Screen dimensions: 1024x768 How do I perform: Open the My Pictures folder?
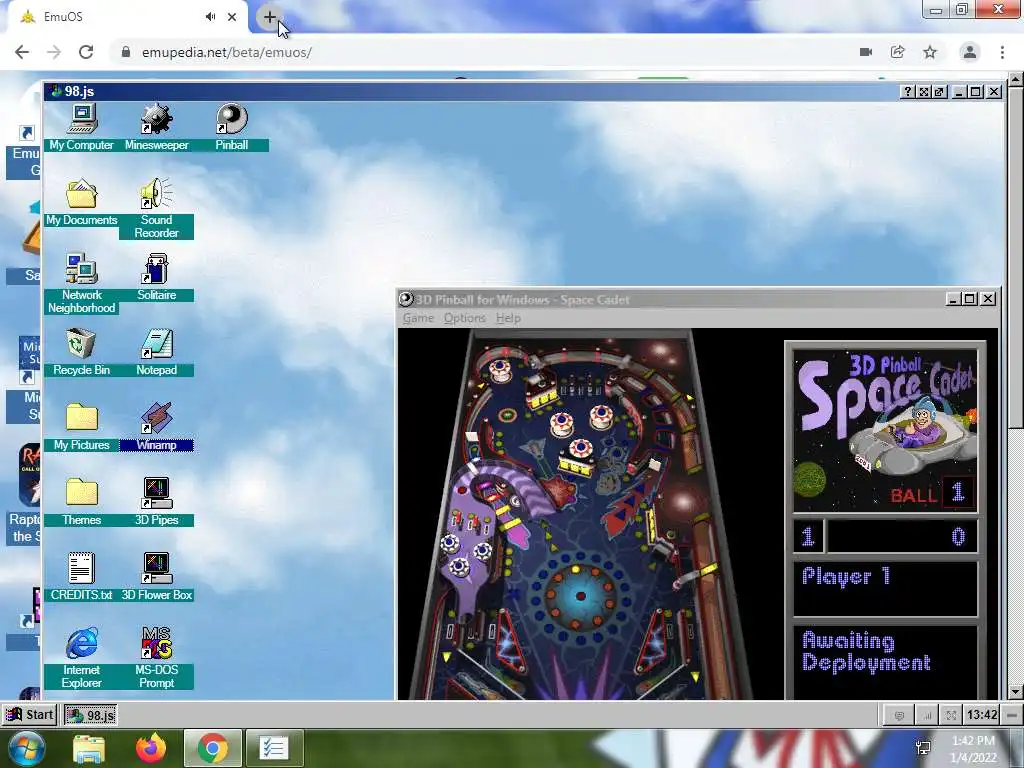click(x=82, y=427)
